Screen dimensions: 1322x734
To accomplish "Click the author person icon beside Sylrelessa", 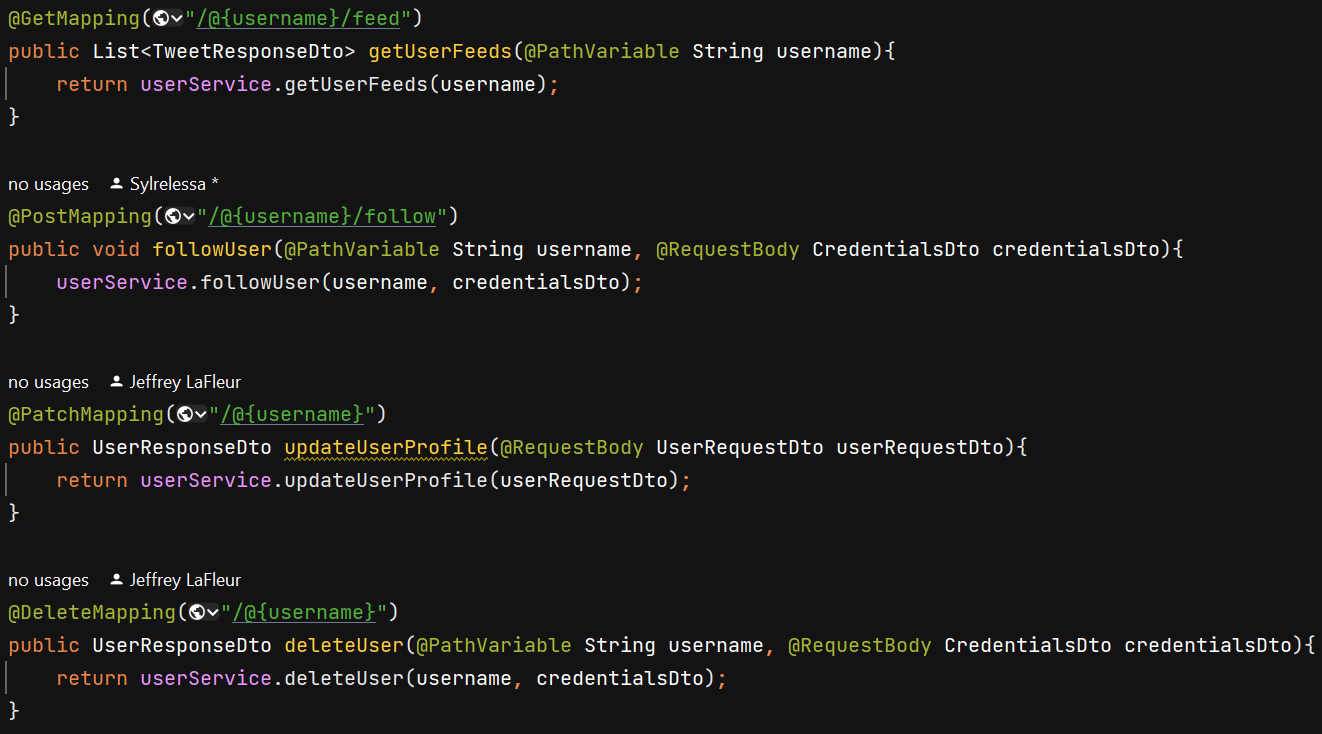I will 116,184.
